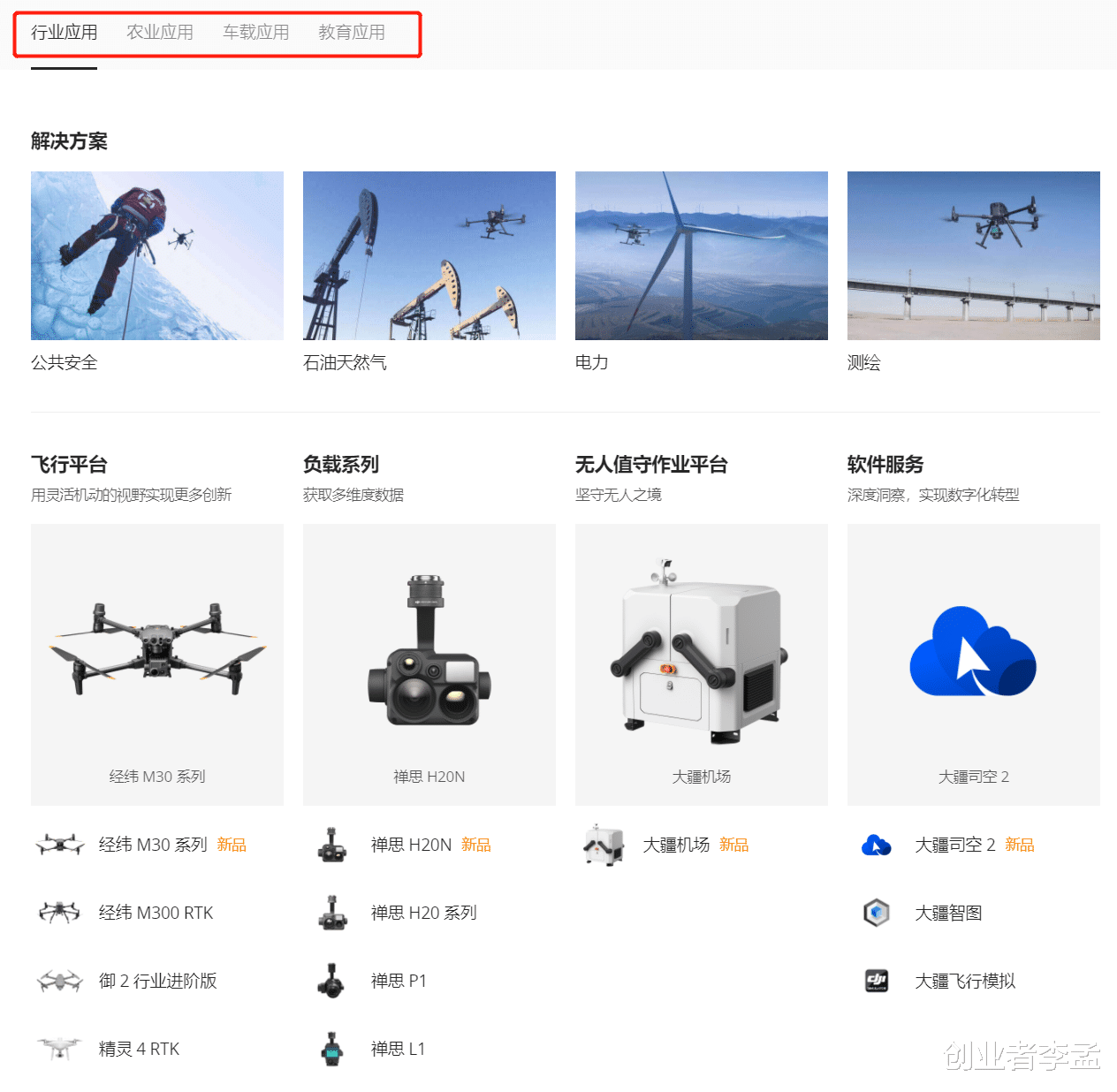The image size is (1117, 1092).
Task: Click the 禅思 H20 系列 camera icon
Action: tap(332, 913)
